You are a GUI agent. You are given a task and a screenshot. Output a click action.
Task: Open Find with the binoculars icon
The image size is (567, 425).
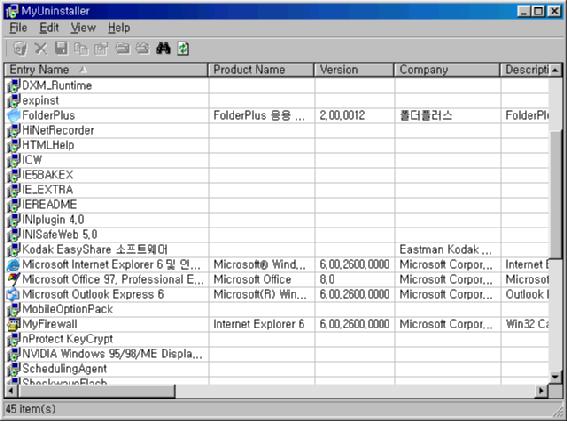point(163,48)
